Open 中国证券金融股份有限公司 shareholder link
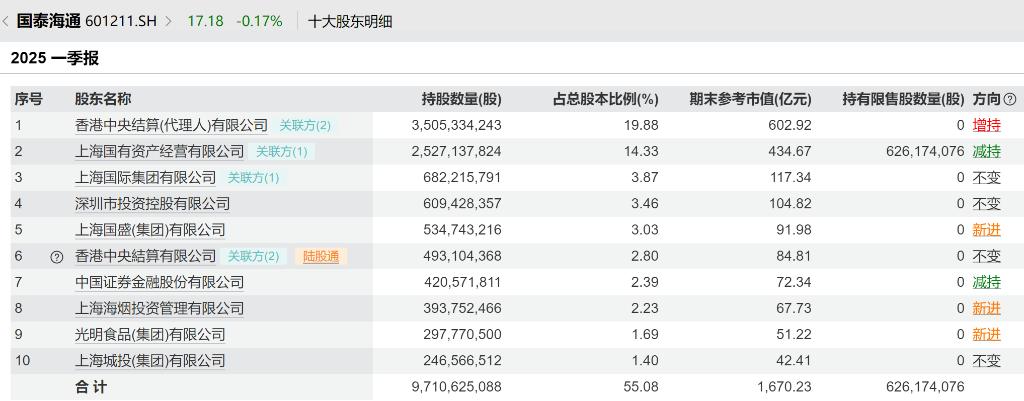Screen dimensions: 1024x401 pyautogui.click(x=159, y=282)
